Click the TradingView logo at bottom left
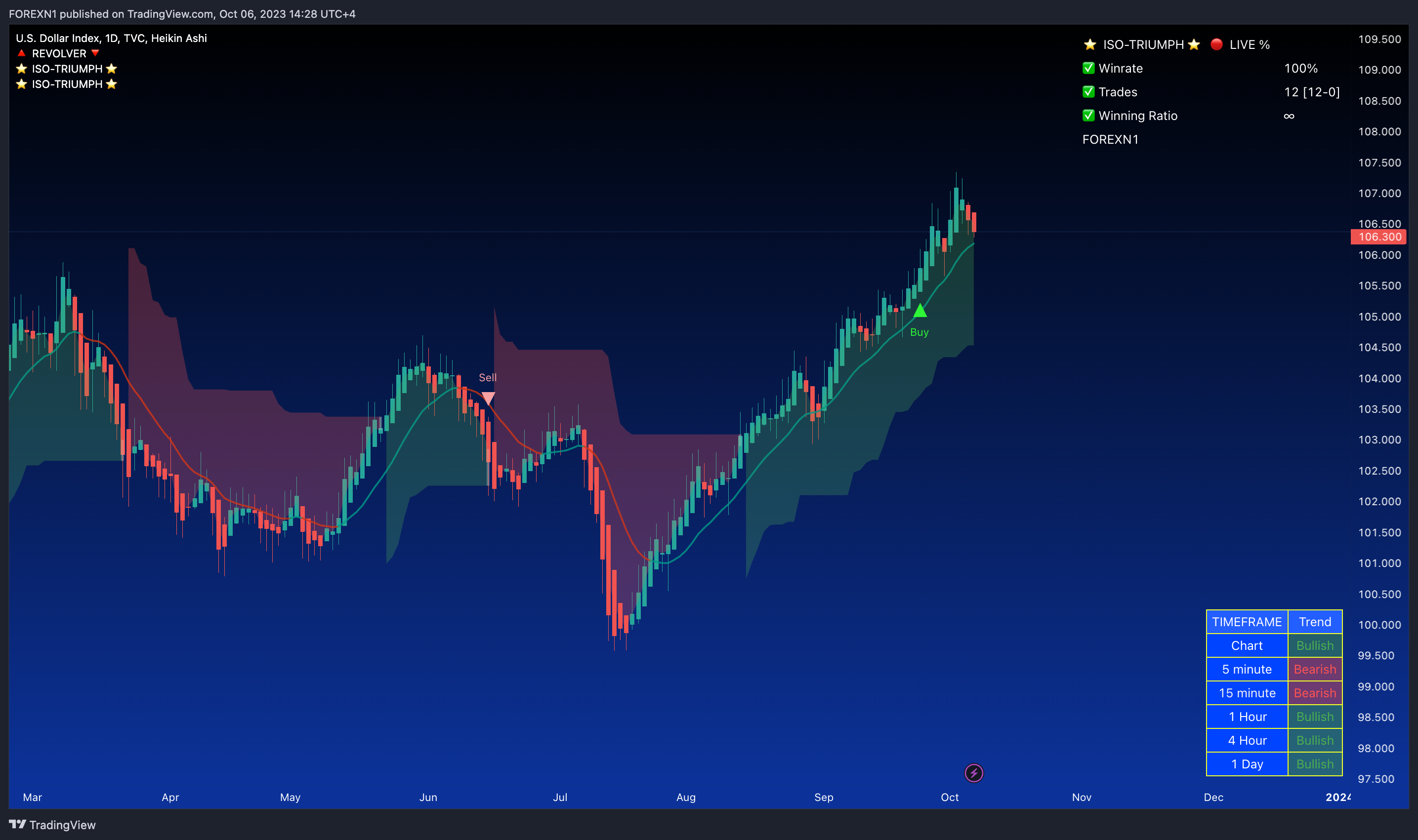The image size is (1418, 840). tap(52, 825)
